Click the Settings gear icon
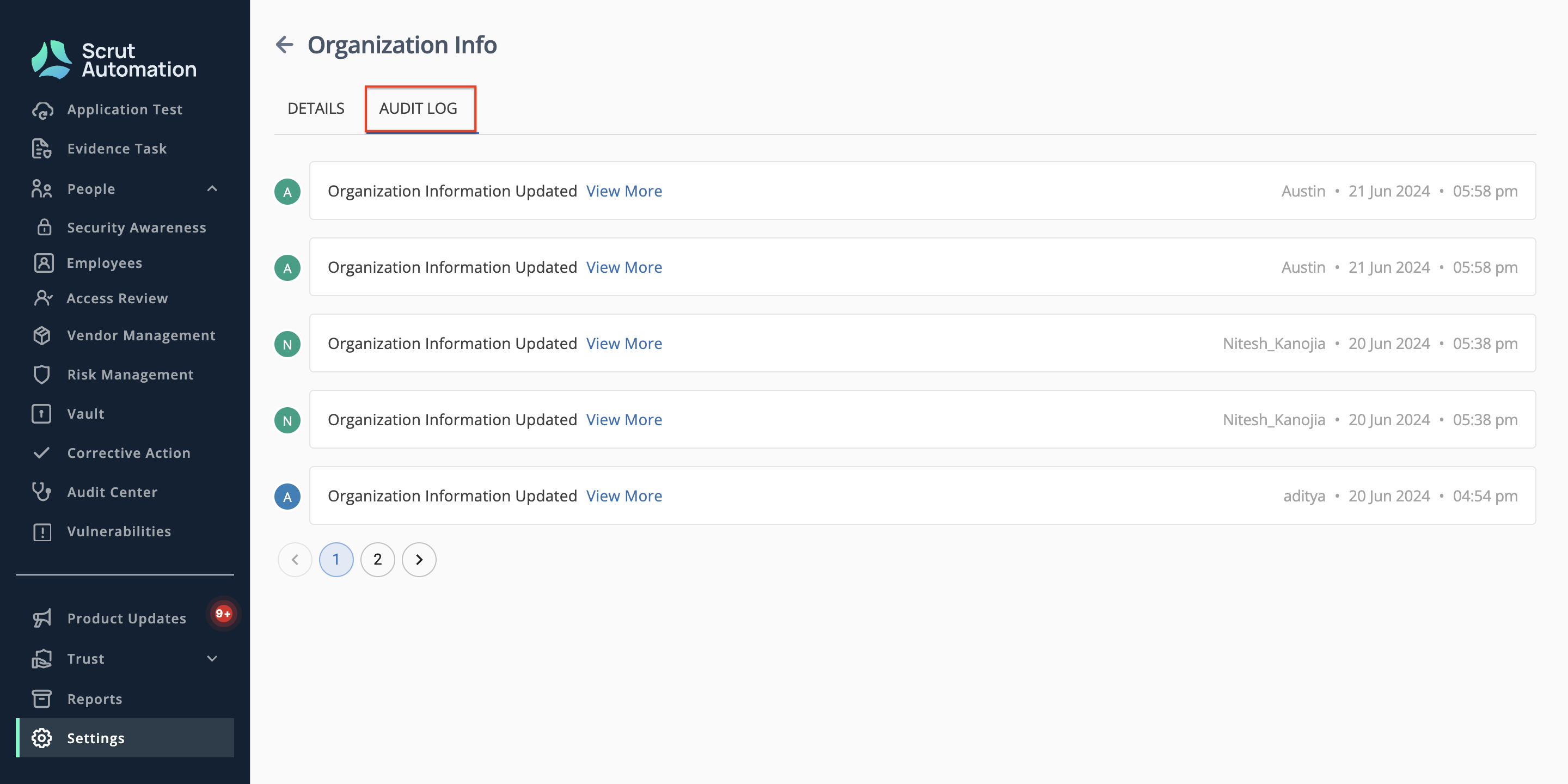The height and width of the screenshot is (784, 1568). click(42, 738)
